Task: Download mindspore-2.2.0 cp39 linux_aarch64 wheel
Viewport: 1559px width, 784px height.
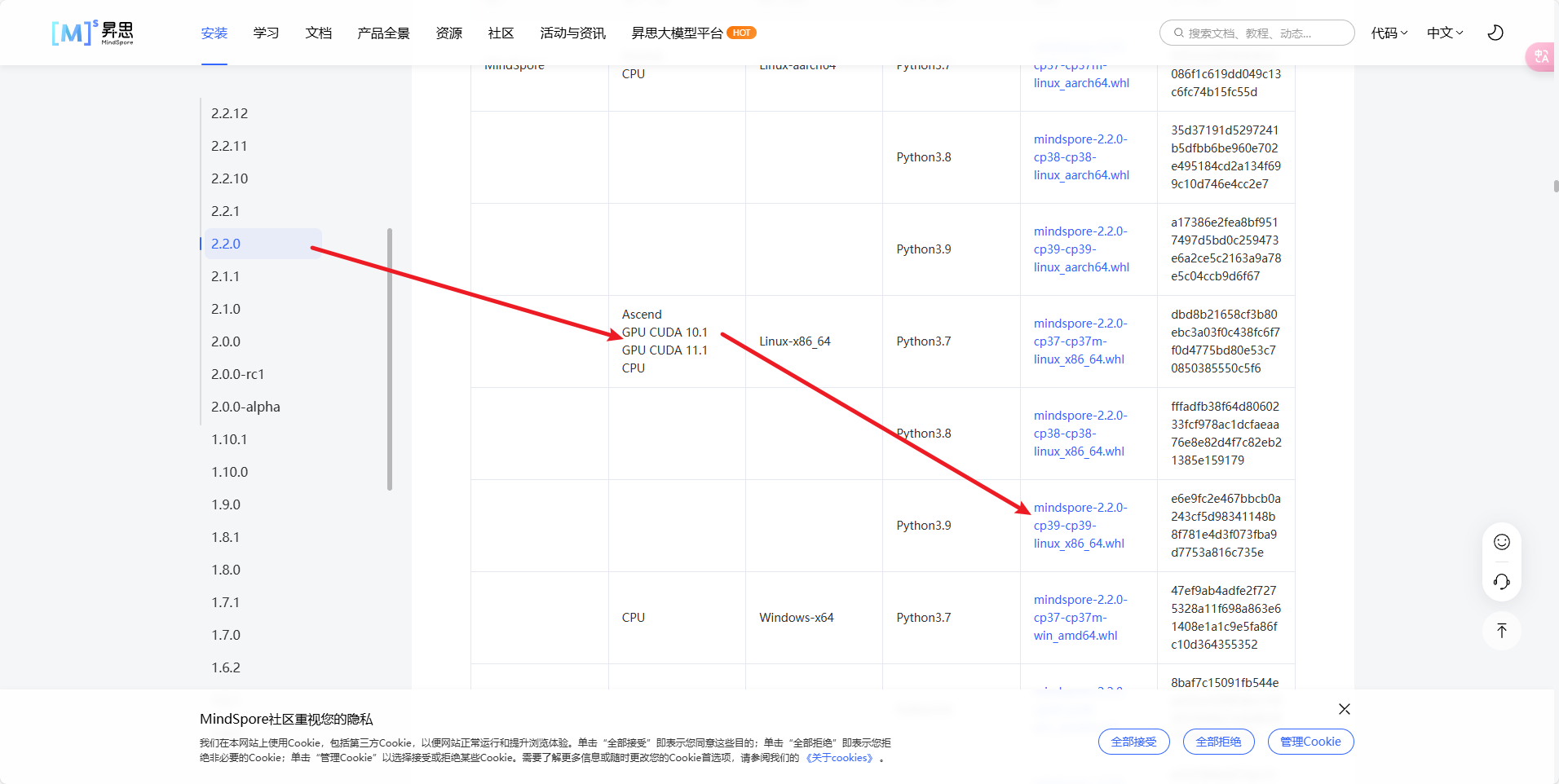Action: pos(1081,249)
